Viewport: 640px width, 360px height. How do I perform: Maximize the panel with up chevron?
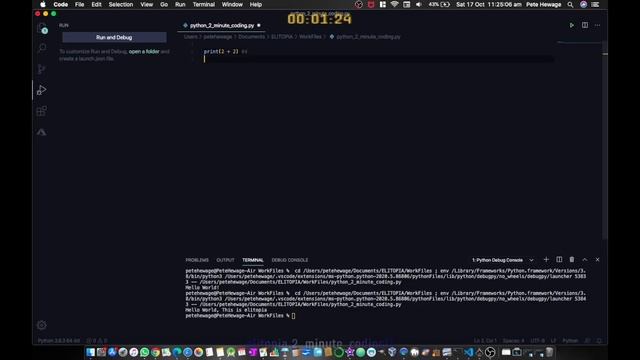(x=584, y=260)
